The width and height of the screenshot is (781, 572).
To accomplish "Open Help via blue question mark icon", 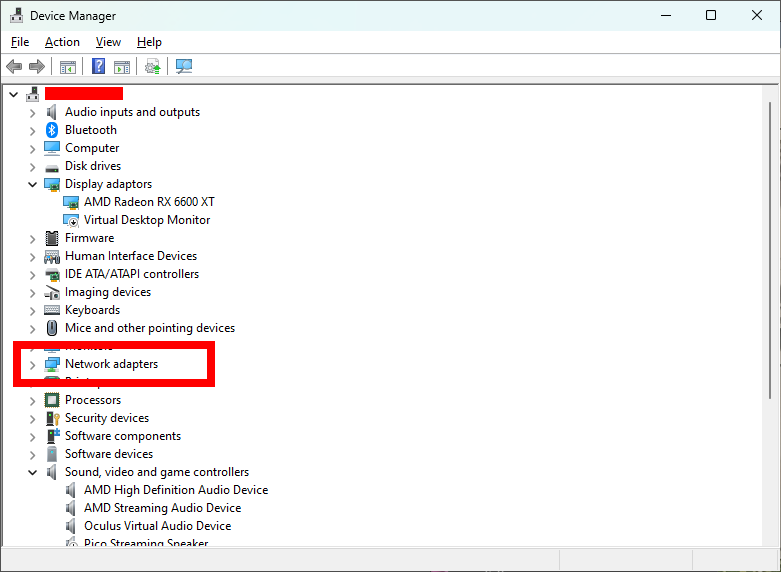I will pyautogui.click(x=99, y=67).
